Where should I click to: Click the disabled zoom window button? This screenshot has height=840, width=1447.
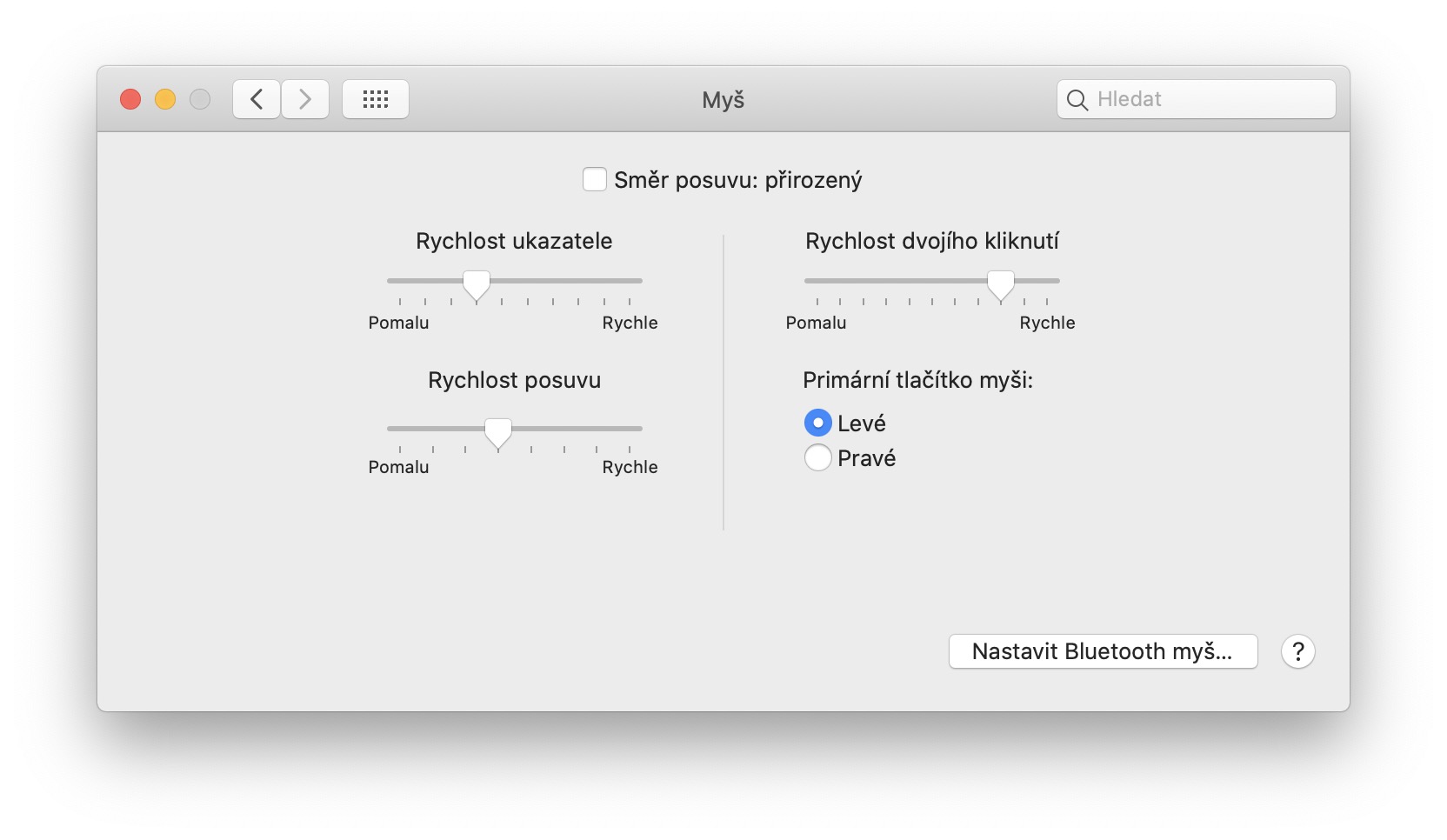[x=200, y=99]
